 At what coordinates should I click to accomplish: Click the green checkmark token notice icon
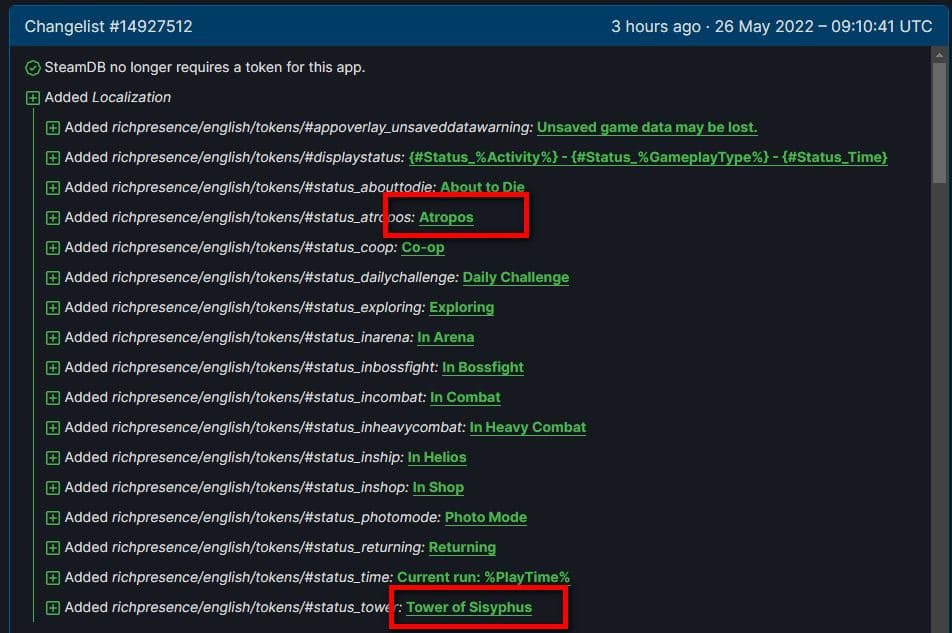pos(33,68)
